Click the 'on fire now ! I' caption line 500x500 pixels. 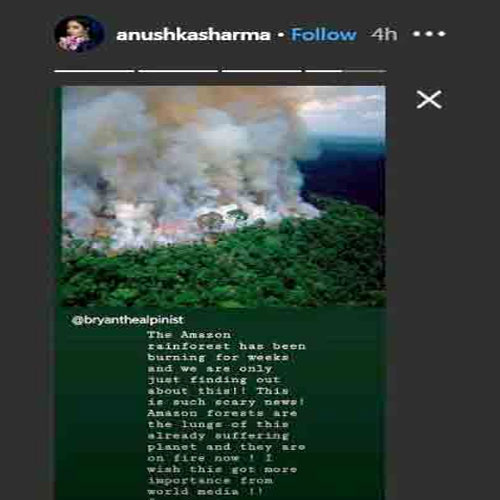coord(210,458)
